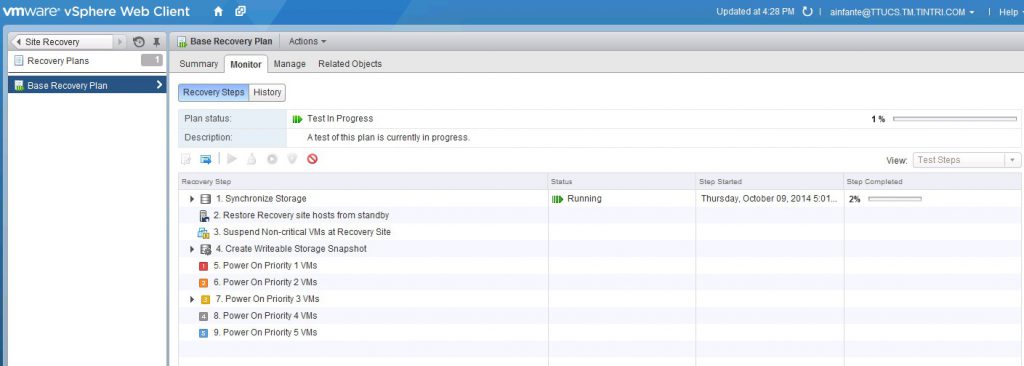This screenshot has height=366, width=1024.
Task: Click the grey cleanup broom icon
Action: pyautogui.click(x=252, y=159)
